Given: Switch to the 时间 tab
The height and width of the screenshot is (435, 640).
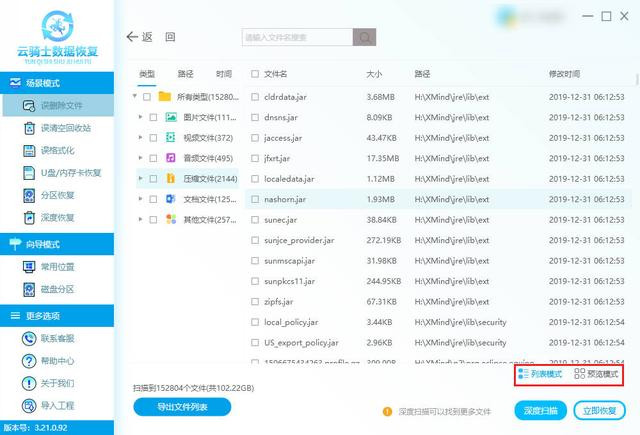Looking at the screenshot, I should coord(224,74).
